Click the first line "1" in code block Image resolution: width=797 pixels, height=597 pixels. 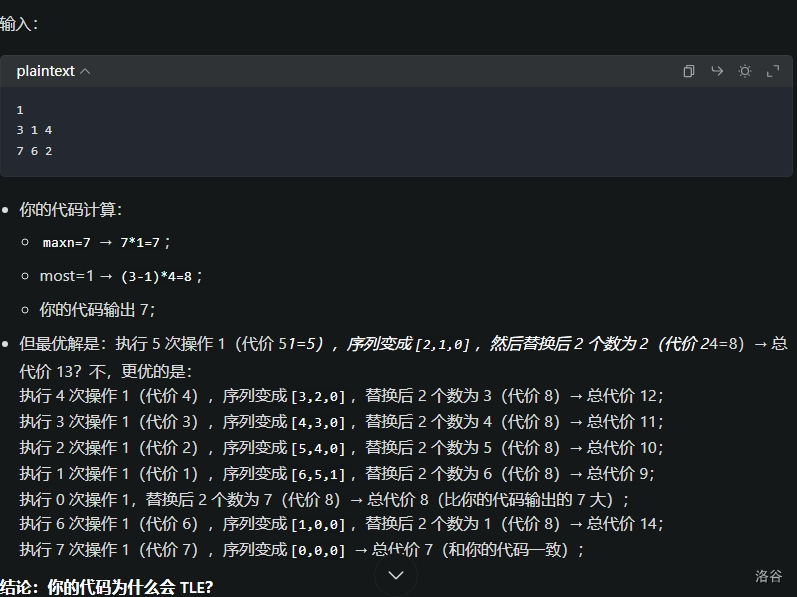pos(20,110)
